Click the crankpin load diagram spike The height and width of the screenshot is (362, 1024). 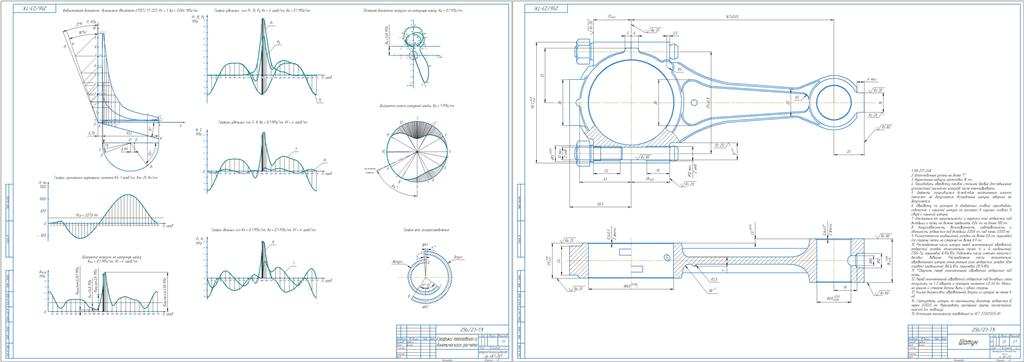[104, 288]
